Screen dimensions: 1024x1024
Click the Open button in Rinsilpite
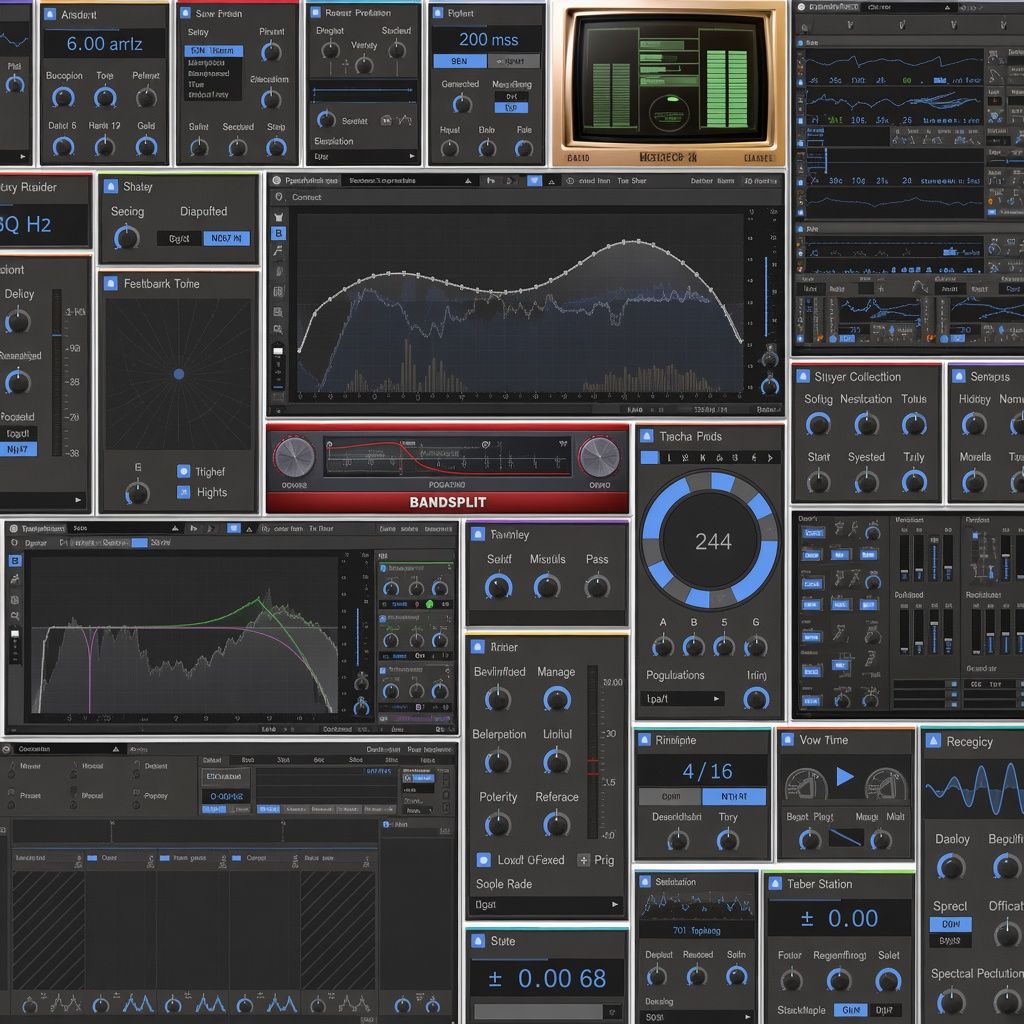671,796
